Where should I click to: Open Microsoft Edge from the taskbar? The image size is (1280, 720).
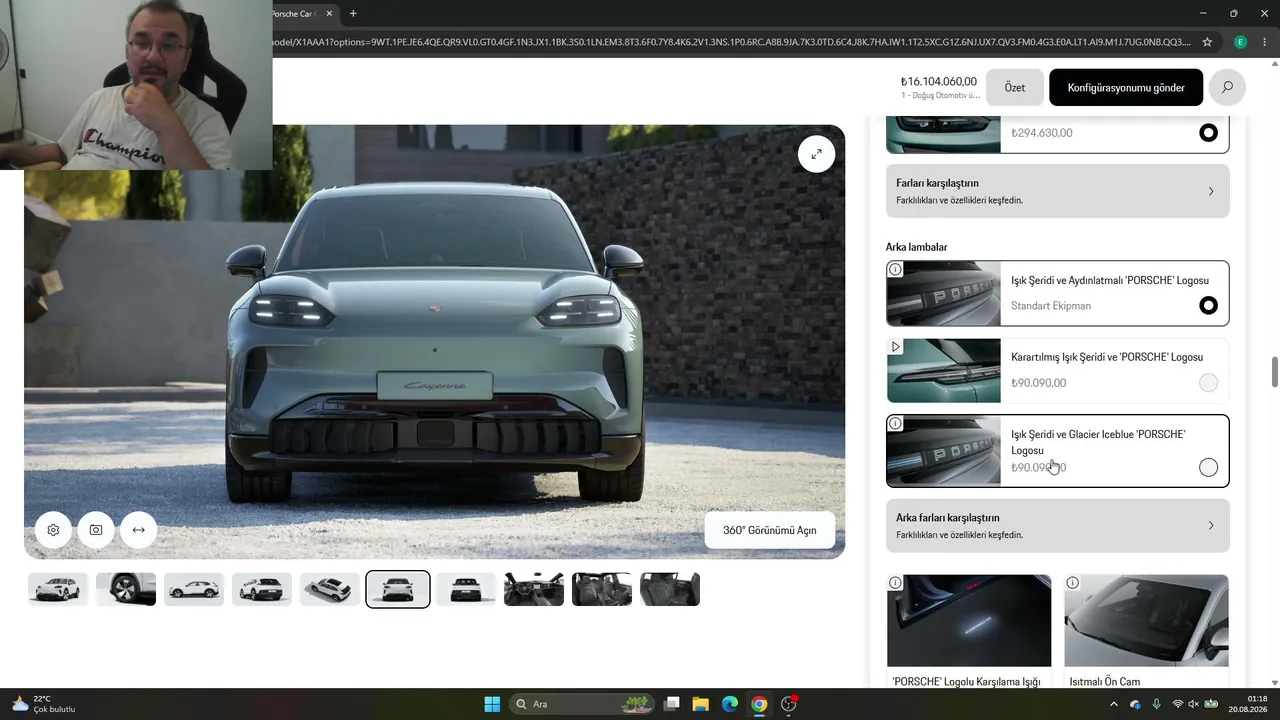(x=730, y=704)
